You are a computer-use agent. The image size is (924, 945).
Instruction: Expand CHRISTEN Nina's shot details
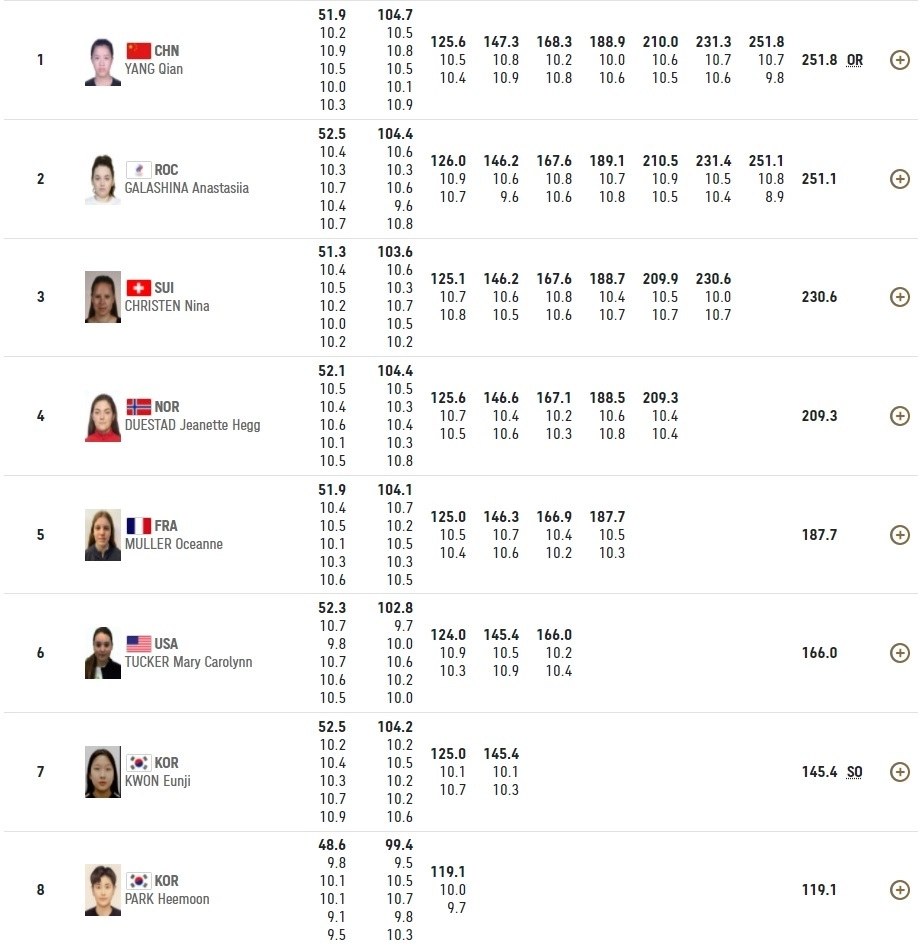[x=899, y=297]
